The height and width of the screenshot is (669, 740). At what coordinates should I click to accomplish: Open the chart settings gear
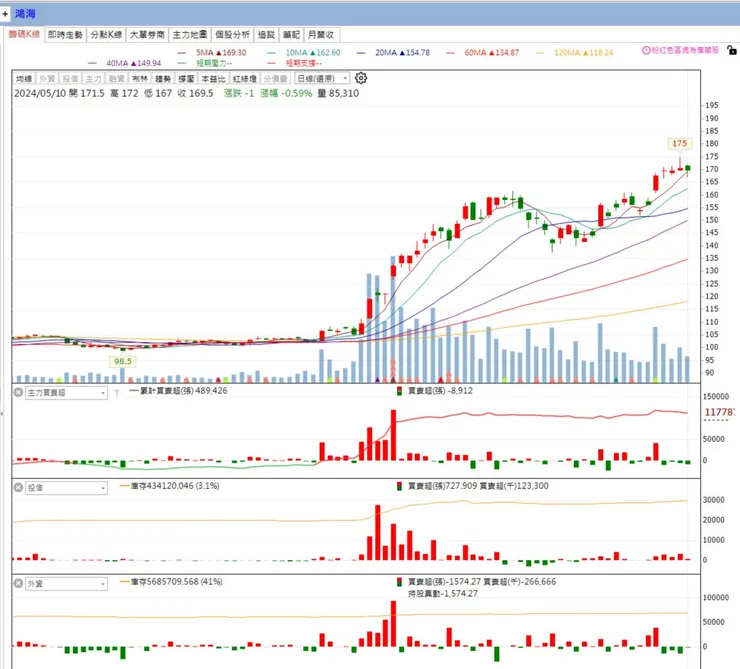coord(361,78)
